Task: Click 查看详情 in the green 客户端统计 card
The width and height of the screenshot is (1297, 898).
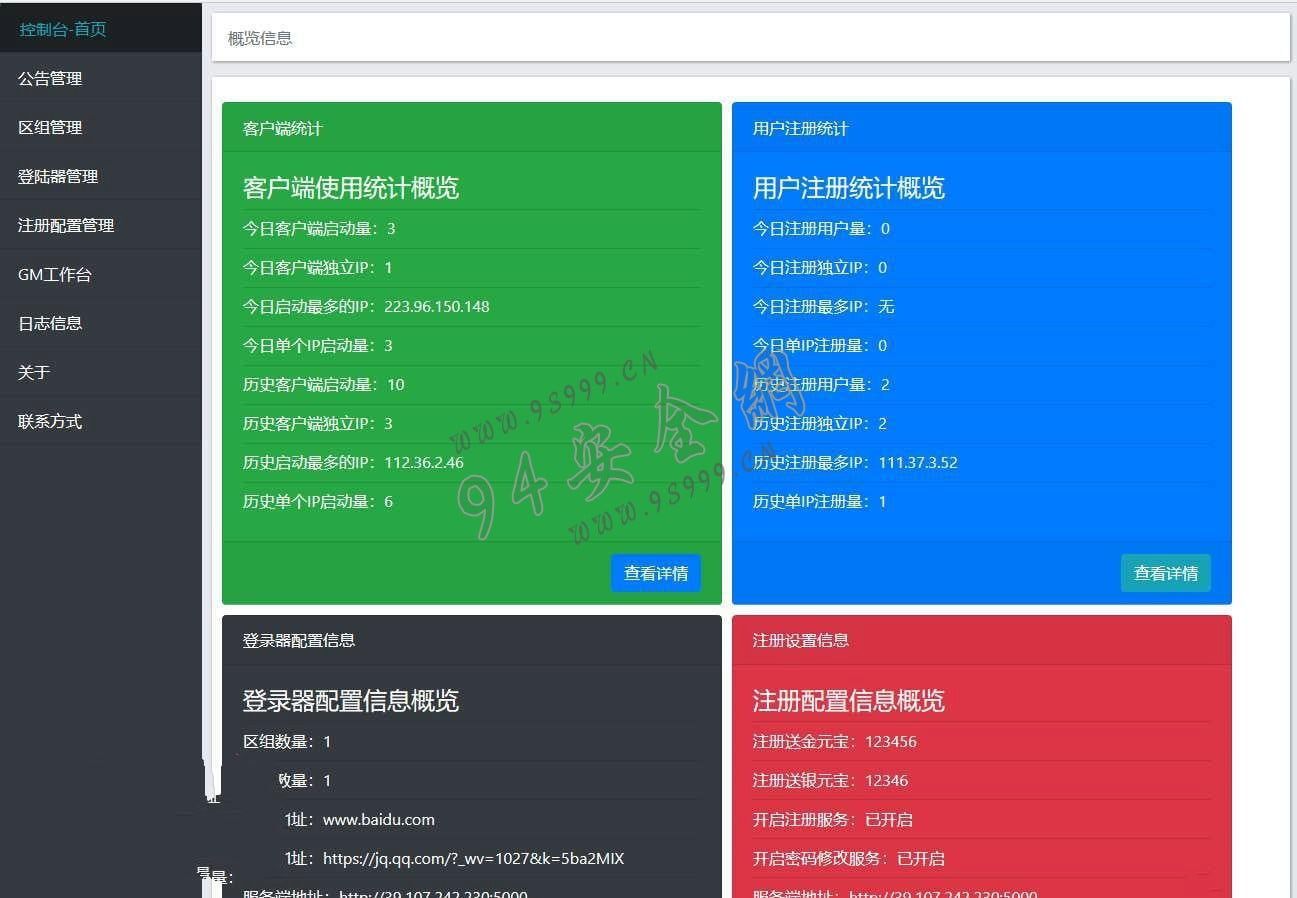Action: 656,573
